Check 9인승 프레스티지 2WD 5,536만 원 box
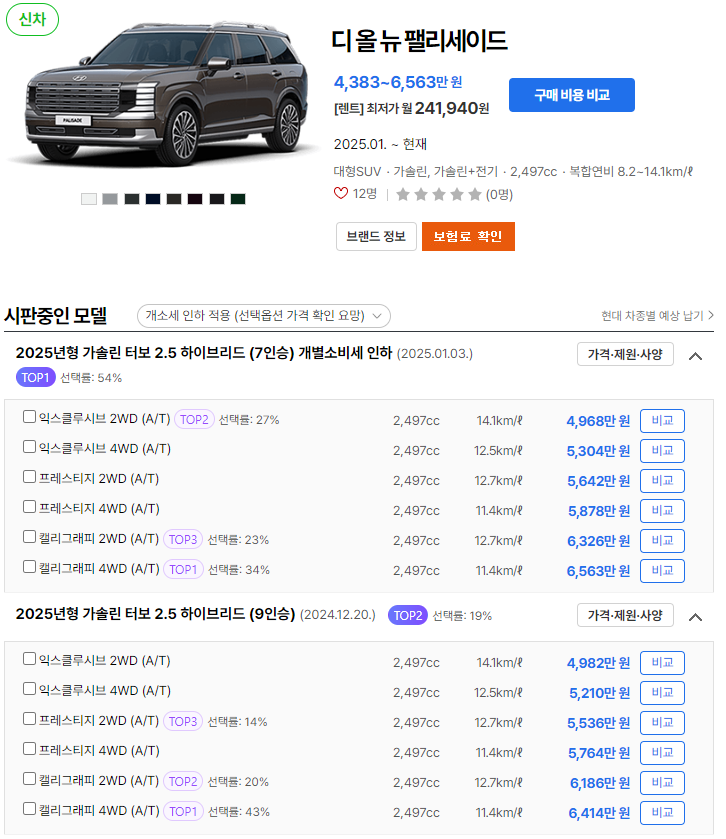Image resolution: width=726 pixels, height=839 pixels. pos(29,719)
